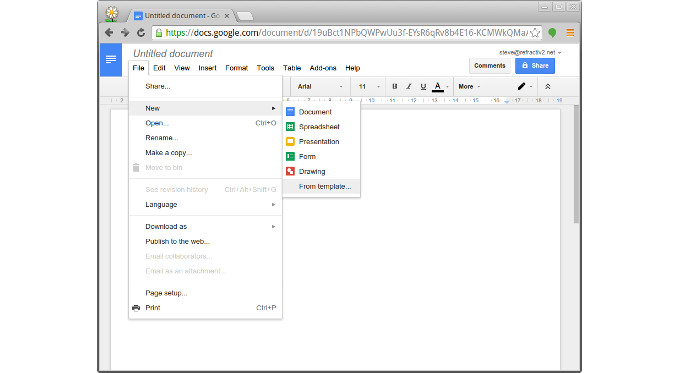This screenshot has width=680, height=373.
Task: Choose Publish to the web...
Action: (x=206, y=242)
